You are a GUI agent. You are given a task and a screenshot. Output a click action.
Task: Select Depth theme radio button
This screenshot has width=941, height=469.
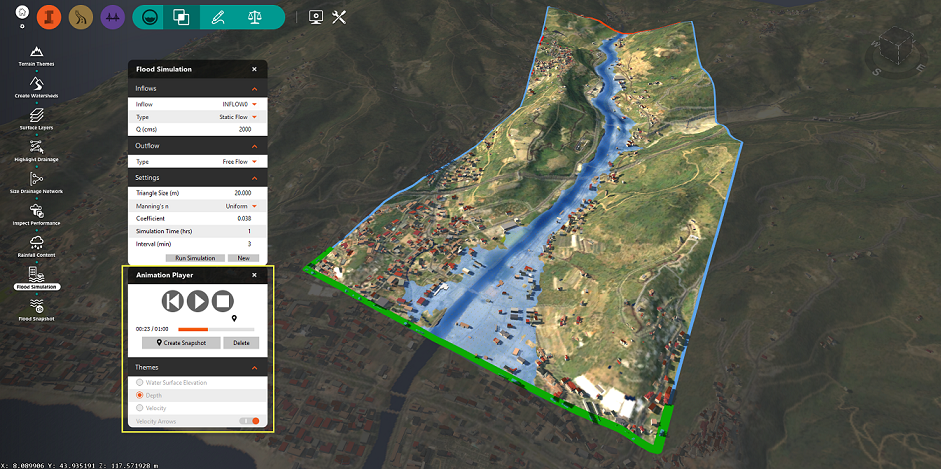140,395
